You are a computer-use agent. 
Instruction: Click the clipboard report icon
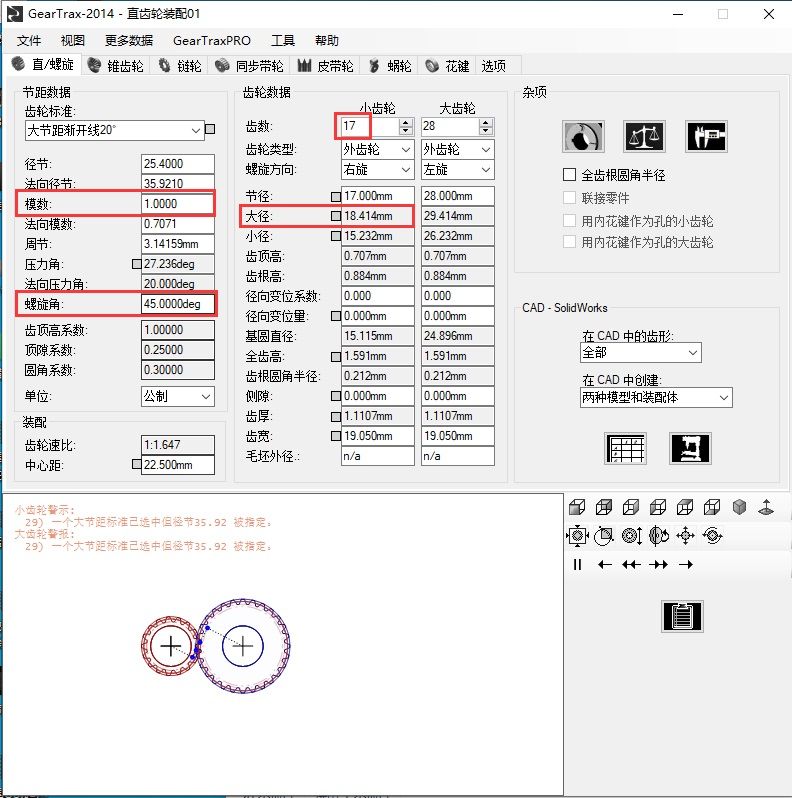click(682, 616)
